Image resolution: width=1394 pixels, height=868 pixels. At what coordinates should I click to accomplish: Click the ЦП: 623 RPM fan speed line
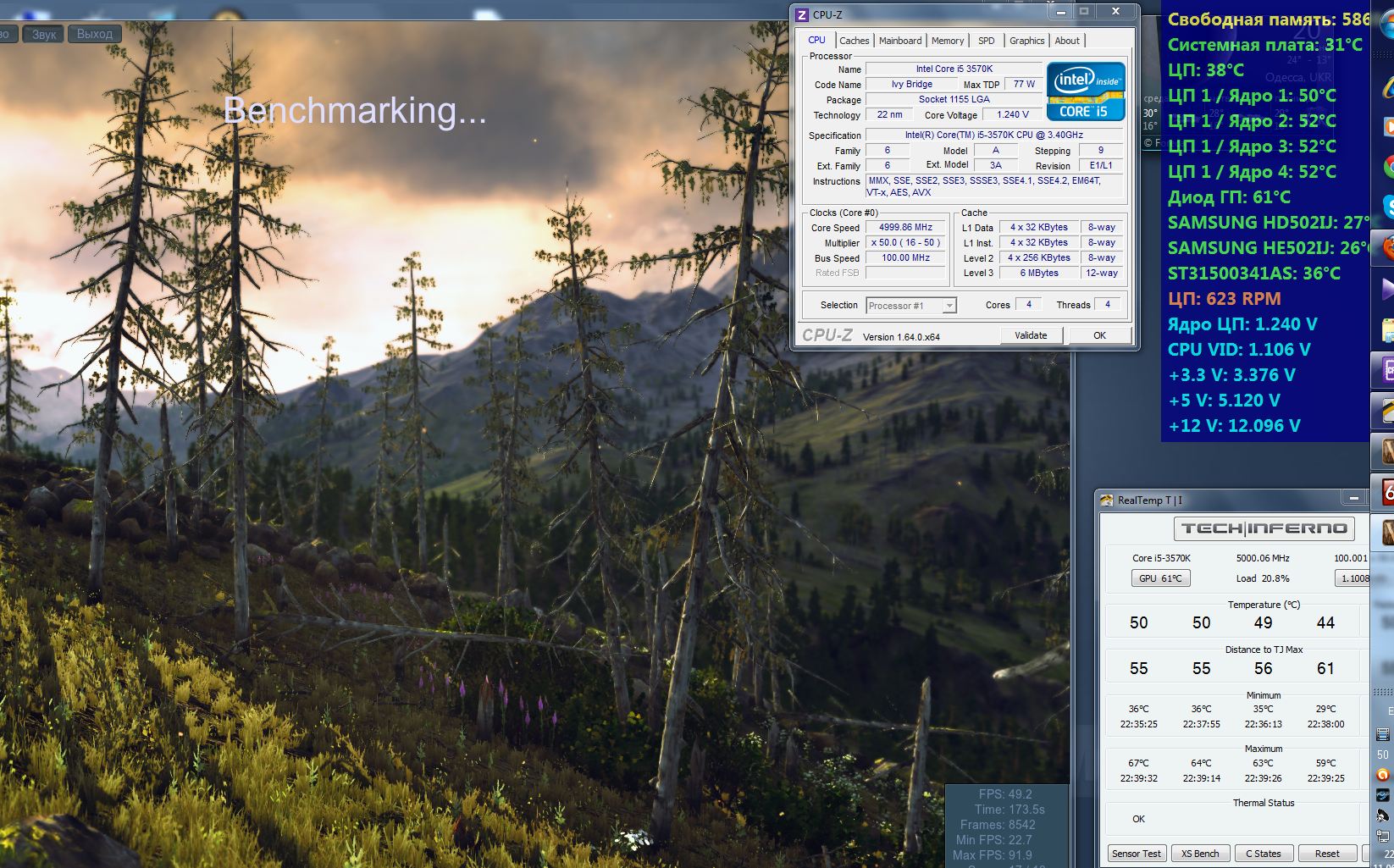(1224, 299)
